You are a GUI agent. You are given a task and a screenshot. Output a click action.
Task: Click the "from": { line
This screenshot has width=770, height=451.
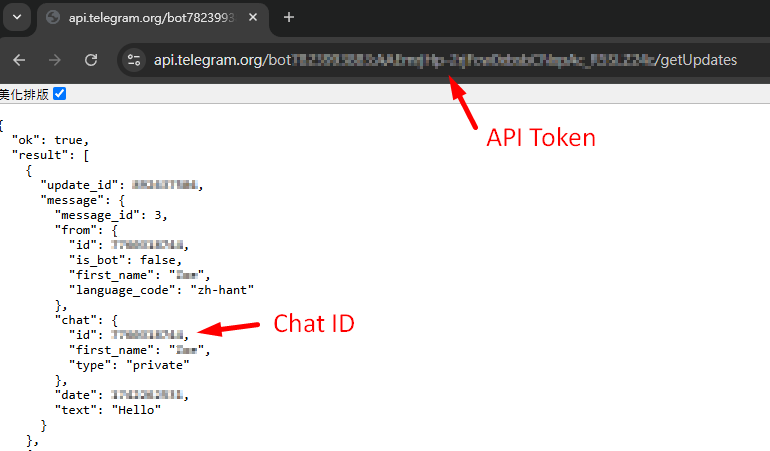[86, 230]
